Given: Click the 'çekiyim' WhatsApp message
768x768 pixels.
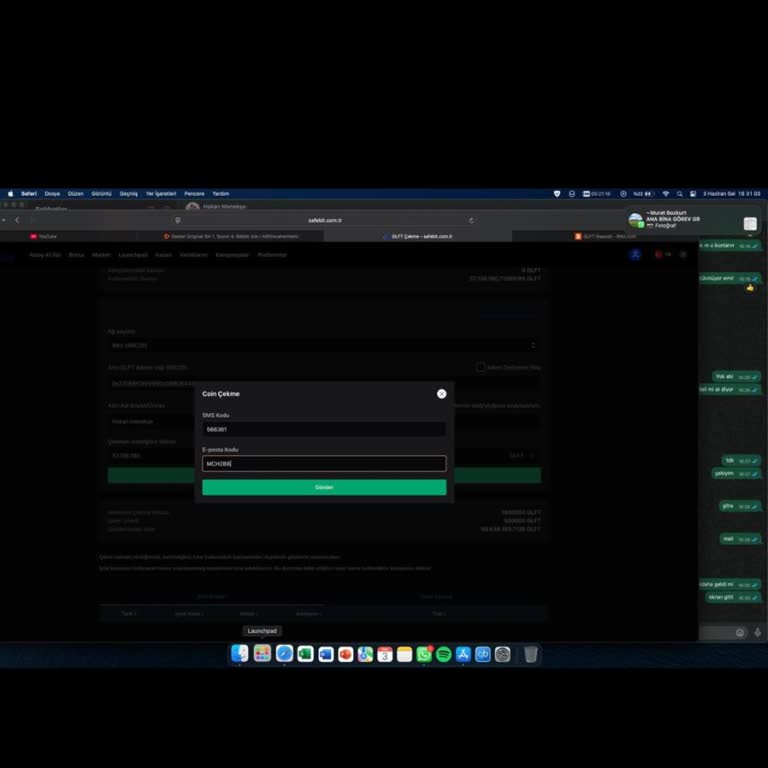Looking at the screenshot, I should coord(736,473).
